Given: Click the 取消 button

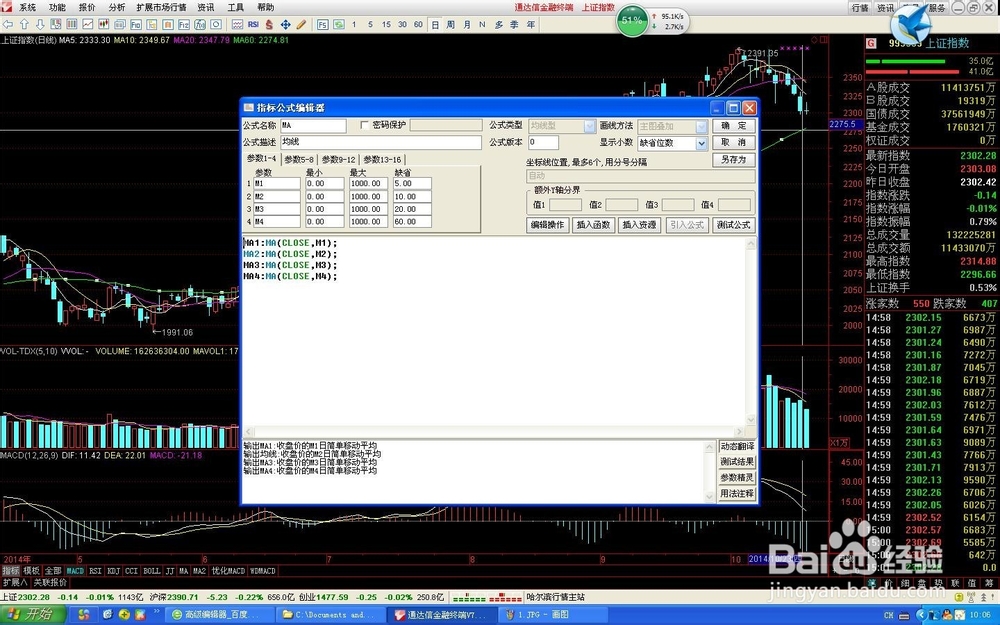Looking at the screenshot, I should pos(733,142).
